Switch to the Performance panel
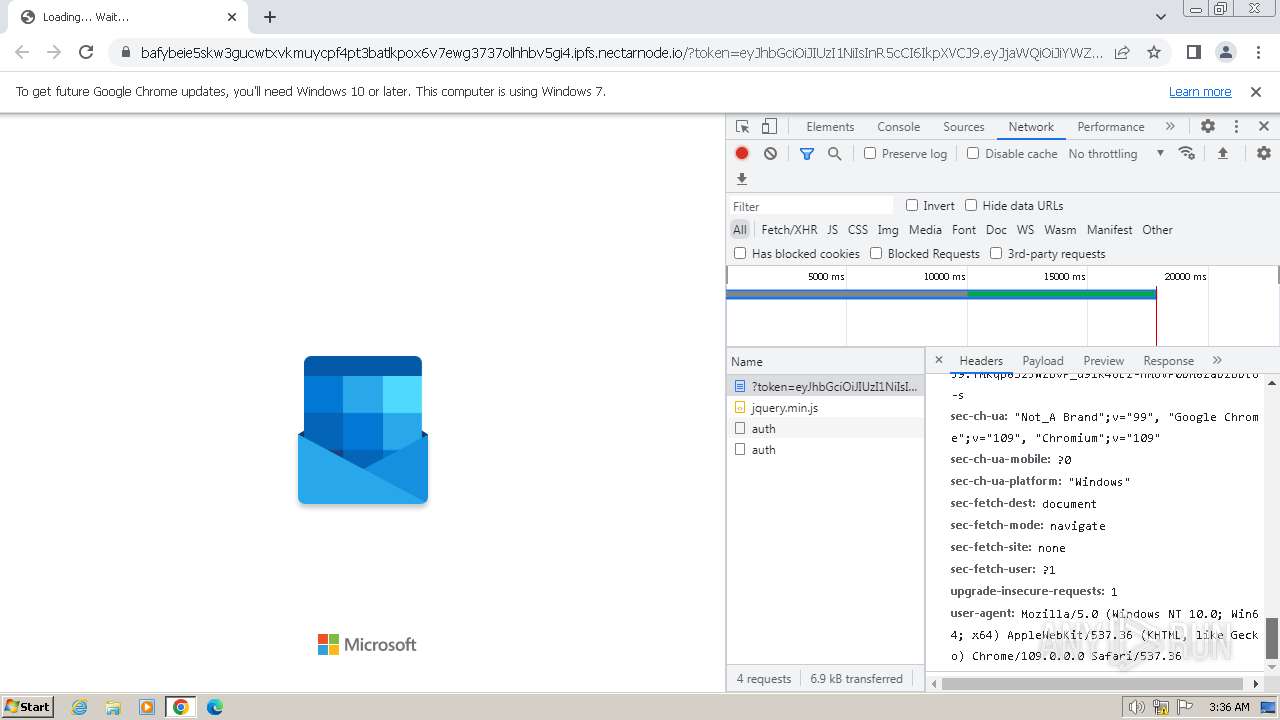 pos(1111,127)
